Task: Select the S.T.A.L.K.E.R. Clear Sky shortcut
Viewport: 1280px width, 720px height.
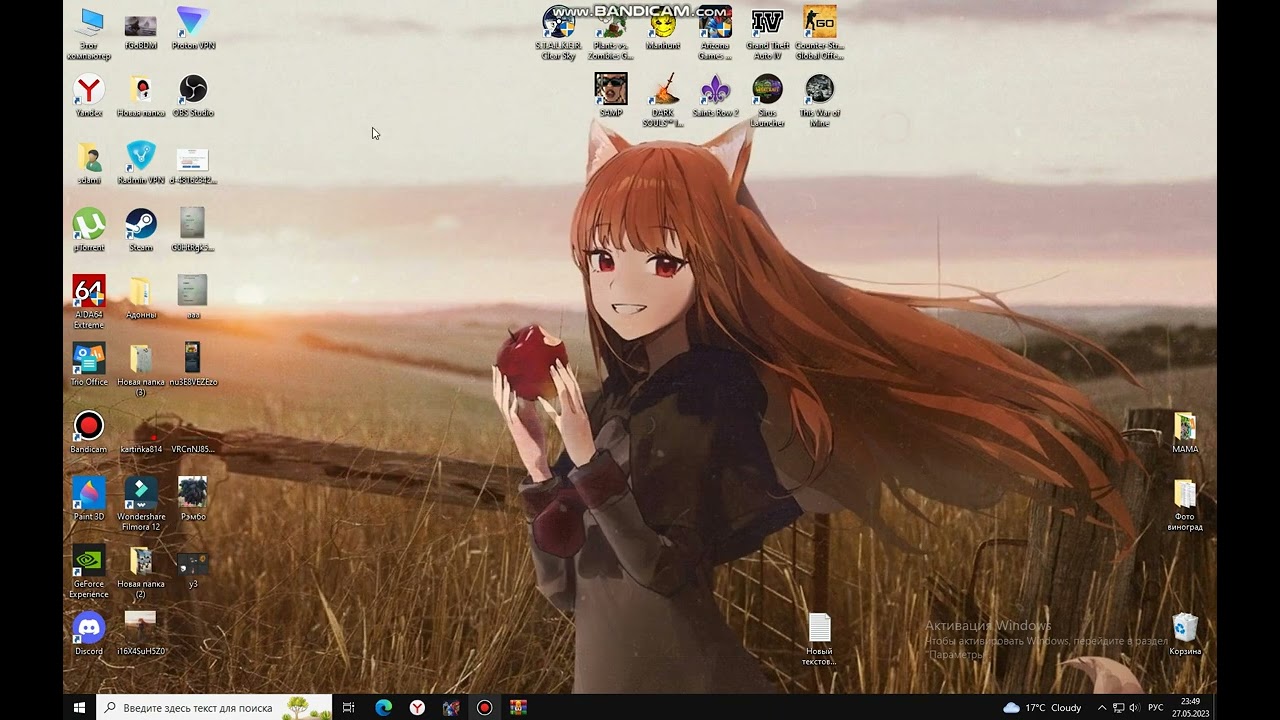Action: pyautogui.click(x=559, y=34)
